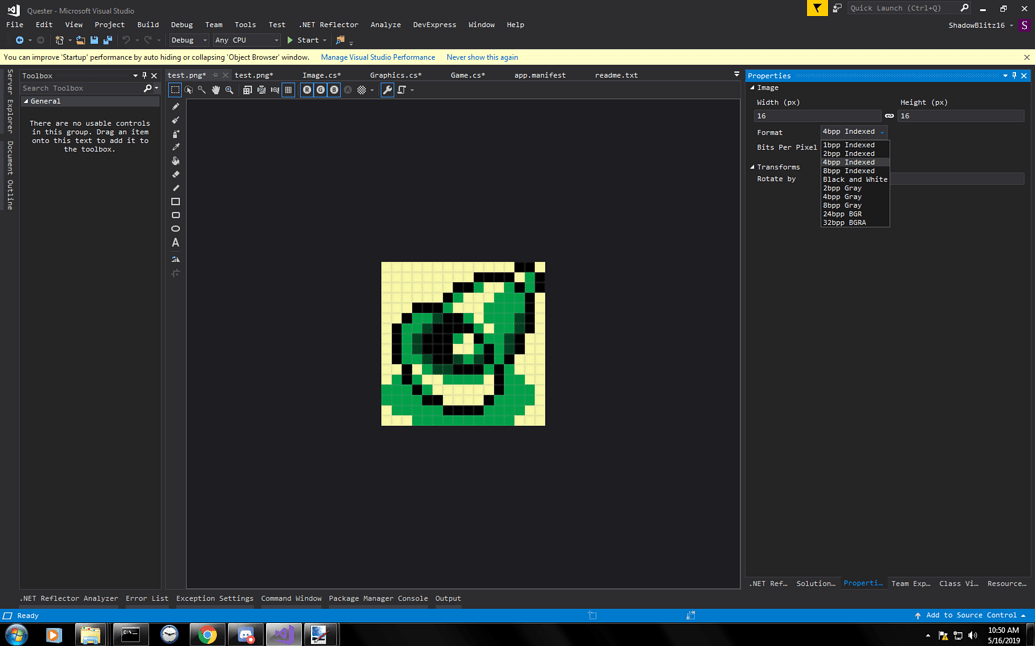The height and width of the screenshot is (646, 1035).
Task: Select 32bpp BGRA from the Format list
Action: (x=843, y=222)
